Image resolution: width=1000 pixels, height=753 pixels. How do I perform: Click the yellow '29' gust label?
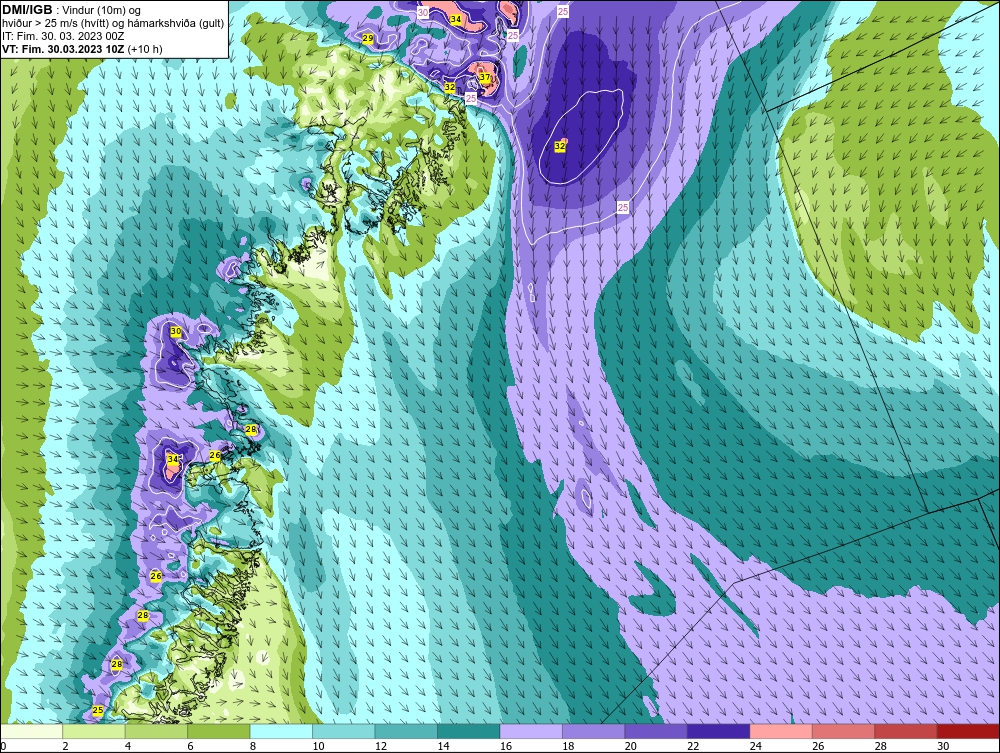pyautogui.click(x=368, y=38)
